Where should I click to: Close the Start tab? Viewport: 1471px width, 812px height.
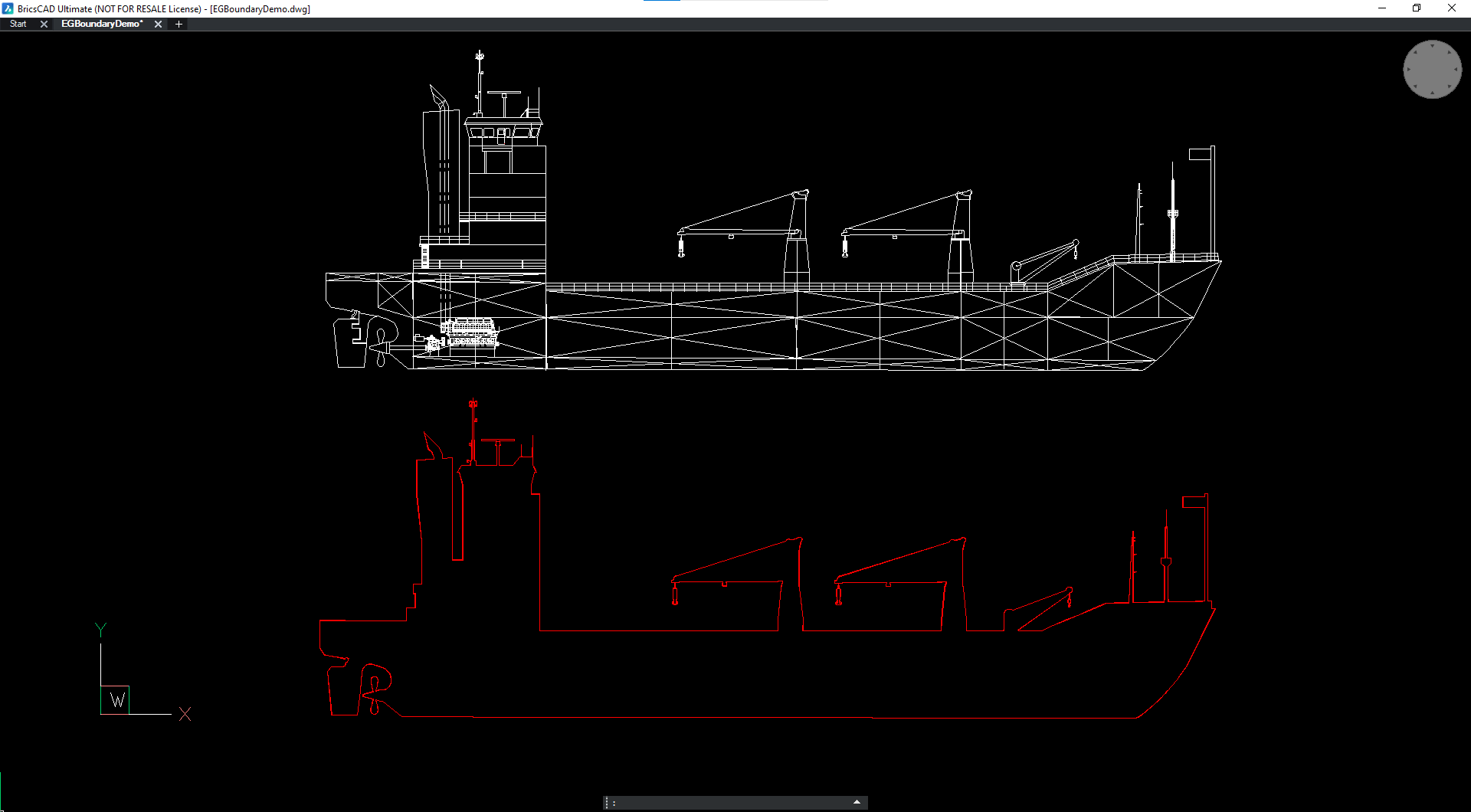pyautogui.click(x=44, y=25)
